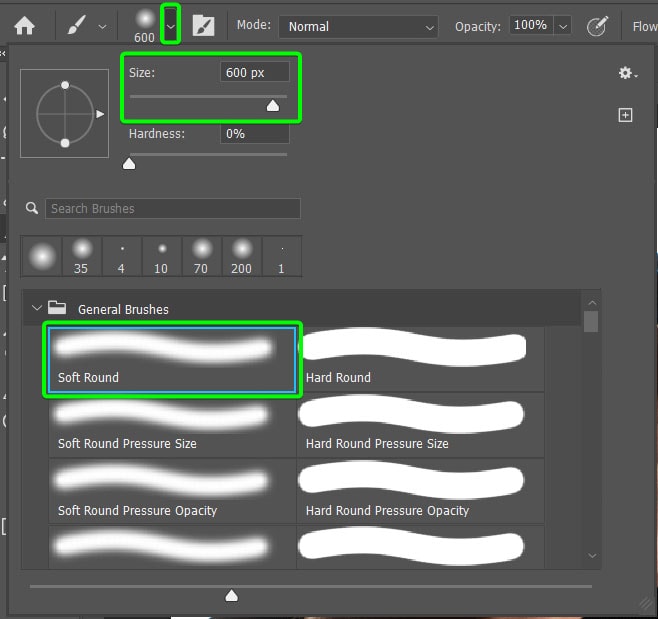Click the Size slider handle

click(272, 105)
